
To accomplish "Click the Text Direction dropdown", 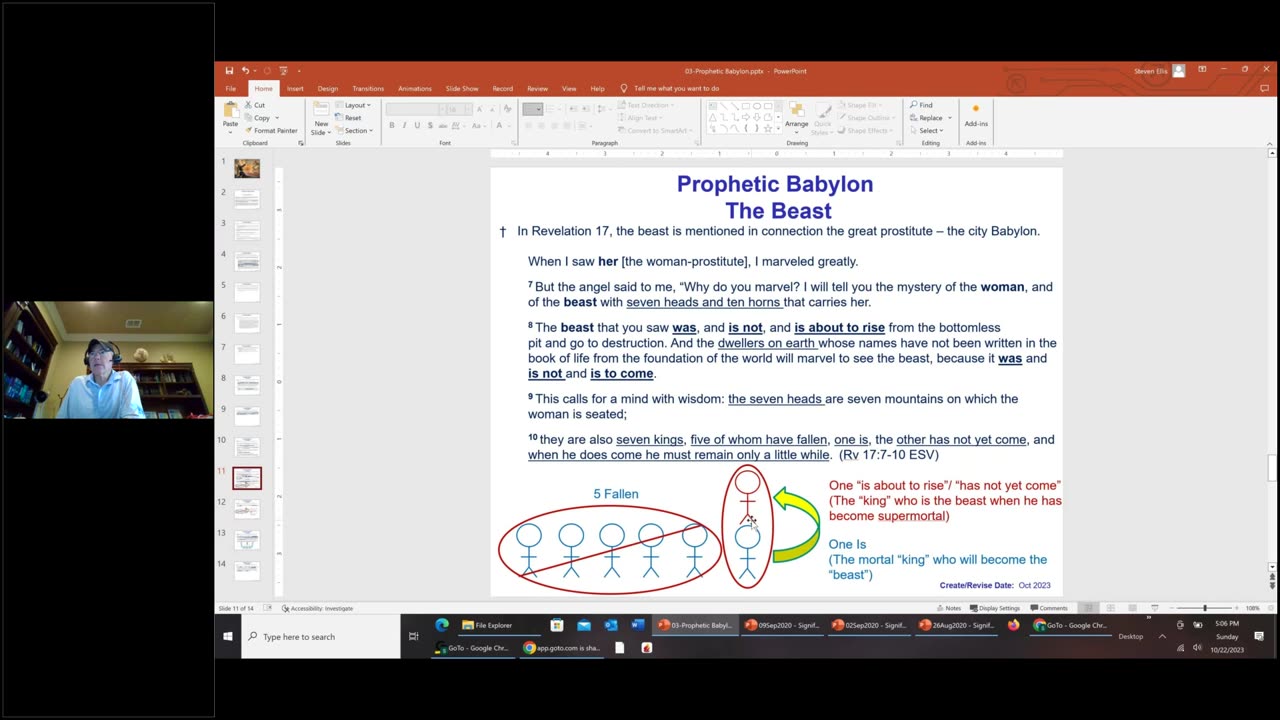I will (x=645, y=105).
